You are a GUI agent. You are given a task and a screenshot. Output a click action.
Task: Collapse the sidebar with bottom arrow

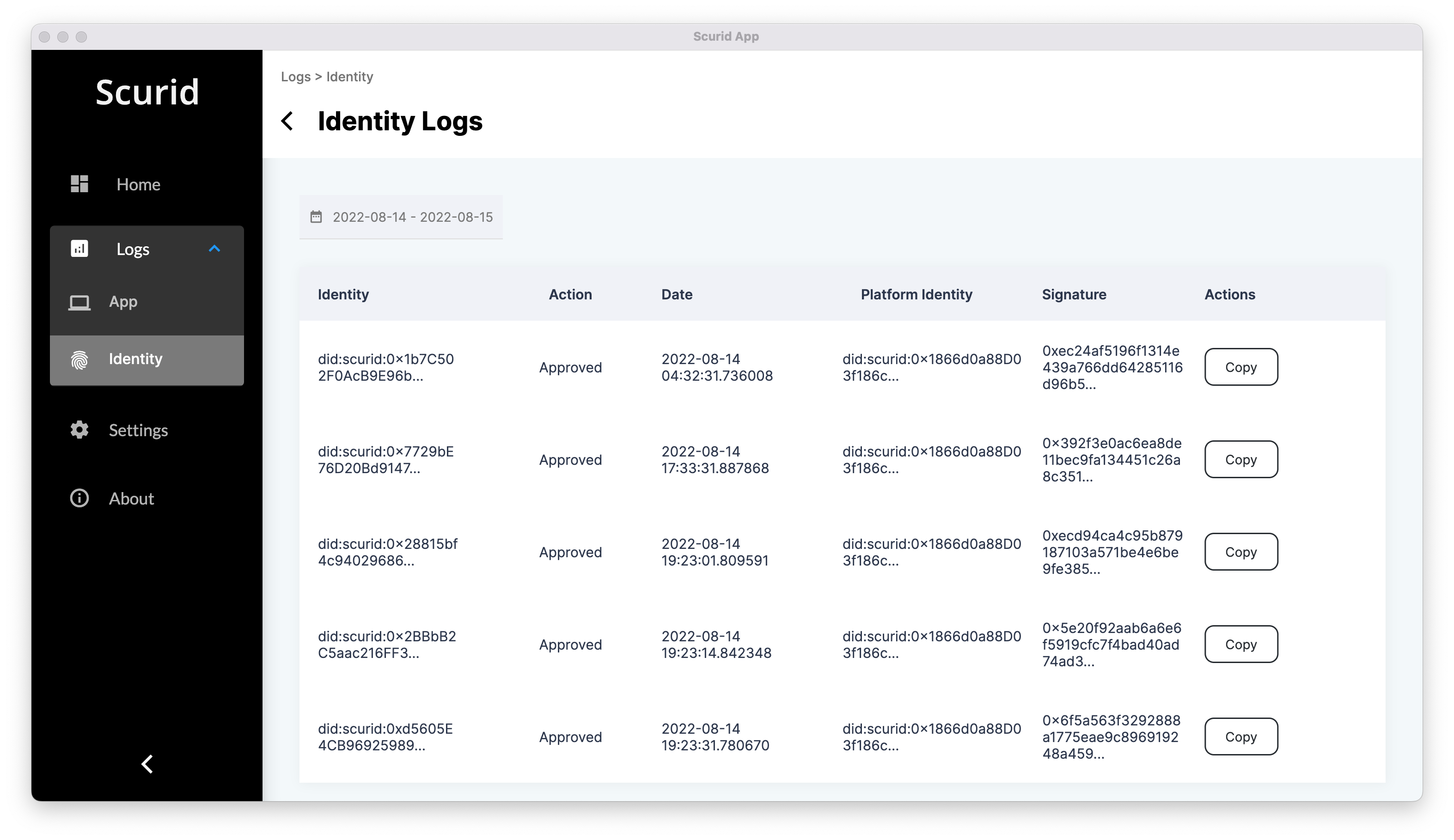(x=147, y=764)
